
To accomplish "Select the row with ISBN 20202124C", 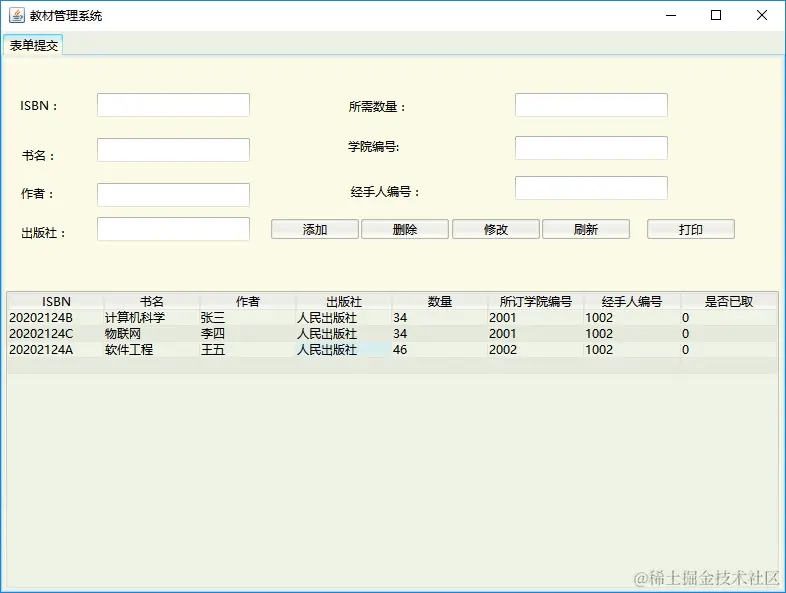I will pos(392,334).
